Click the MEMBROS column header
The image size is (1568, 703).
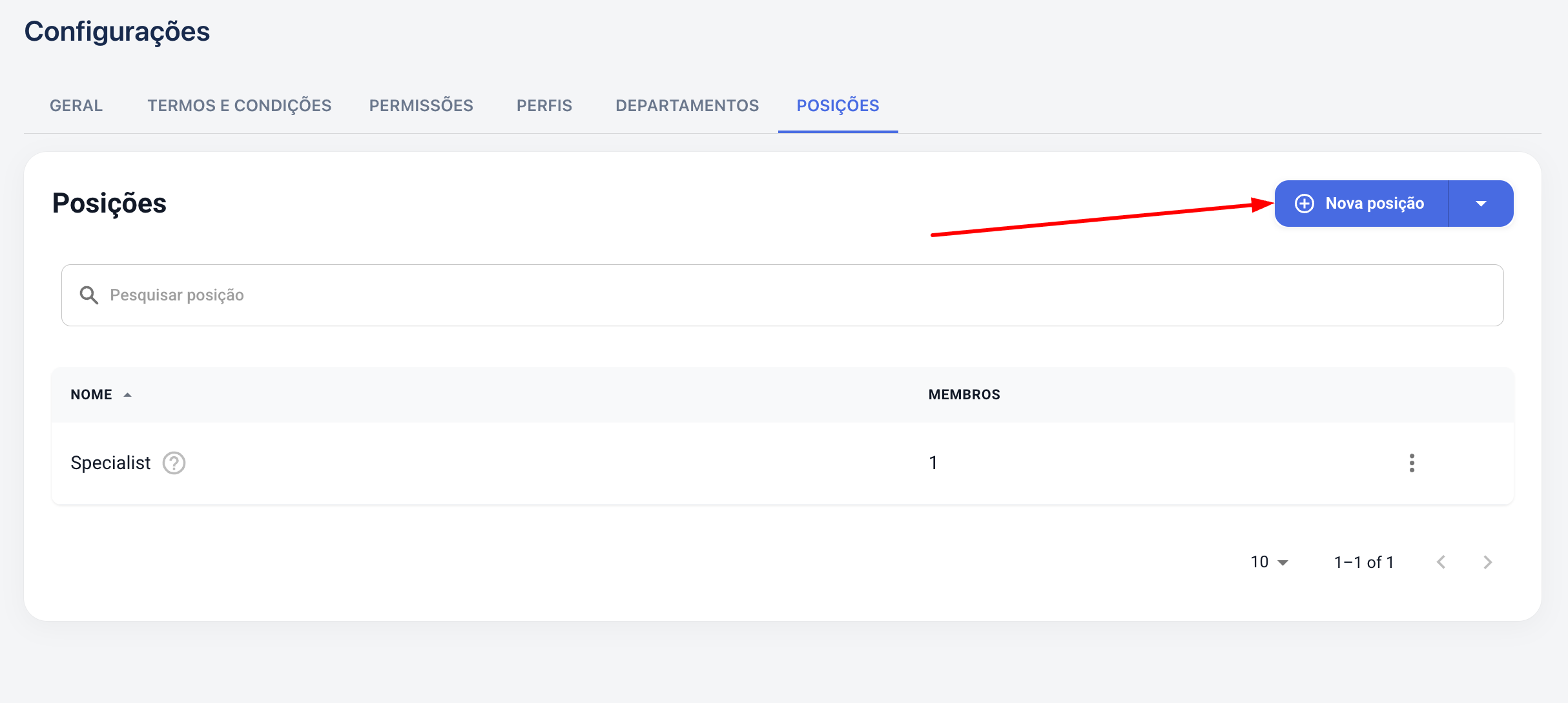pyautogui.click(x=964, y=395)
